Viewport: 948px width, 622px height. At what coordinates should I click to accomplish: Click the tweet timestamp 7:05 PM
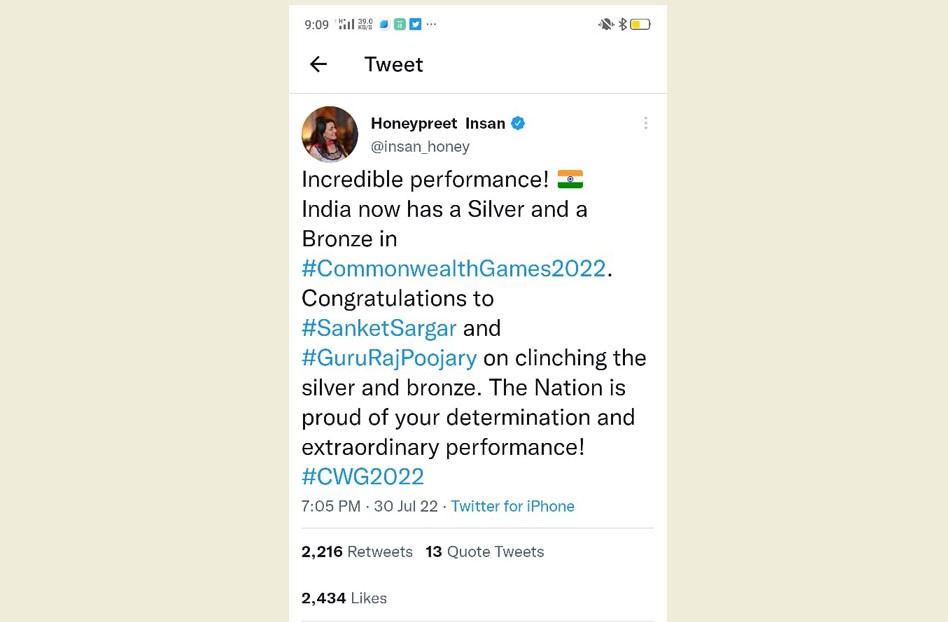pyautogui.click(x=331, y=507)
